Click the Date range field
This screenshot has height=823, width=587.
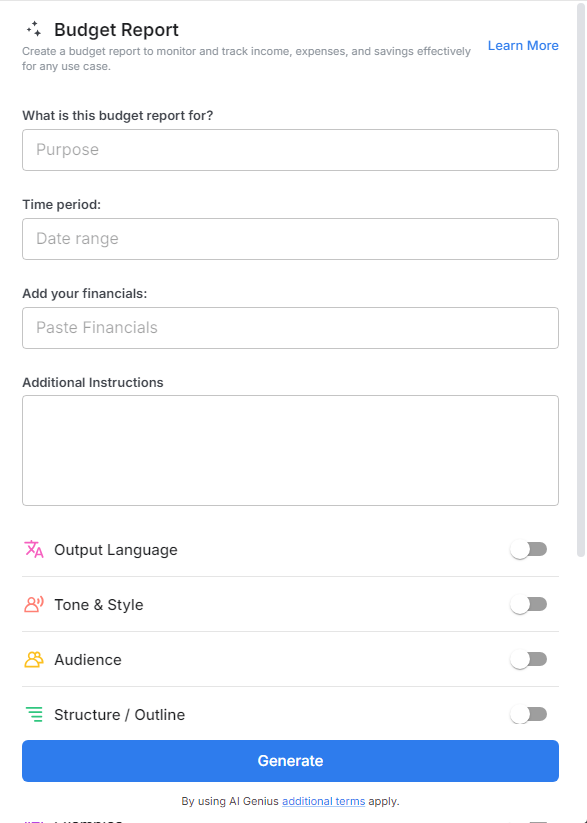click(290, 239)
